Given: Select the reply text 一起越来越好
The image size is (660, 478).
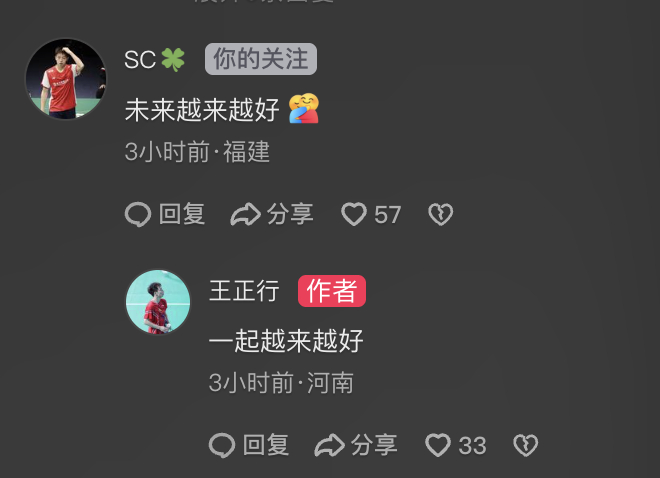Looking at the screenshot, I should 286,341.
